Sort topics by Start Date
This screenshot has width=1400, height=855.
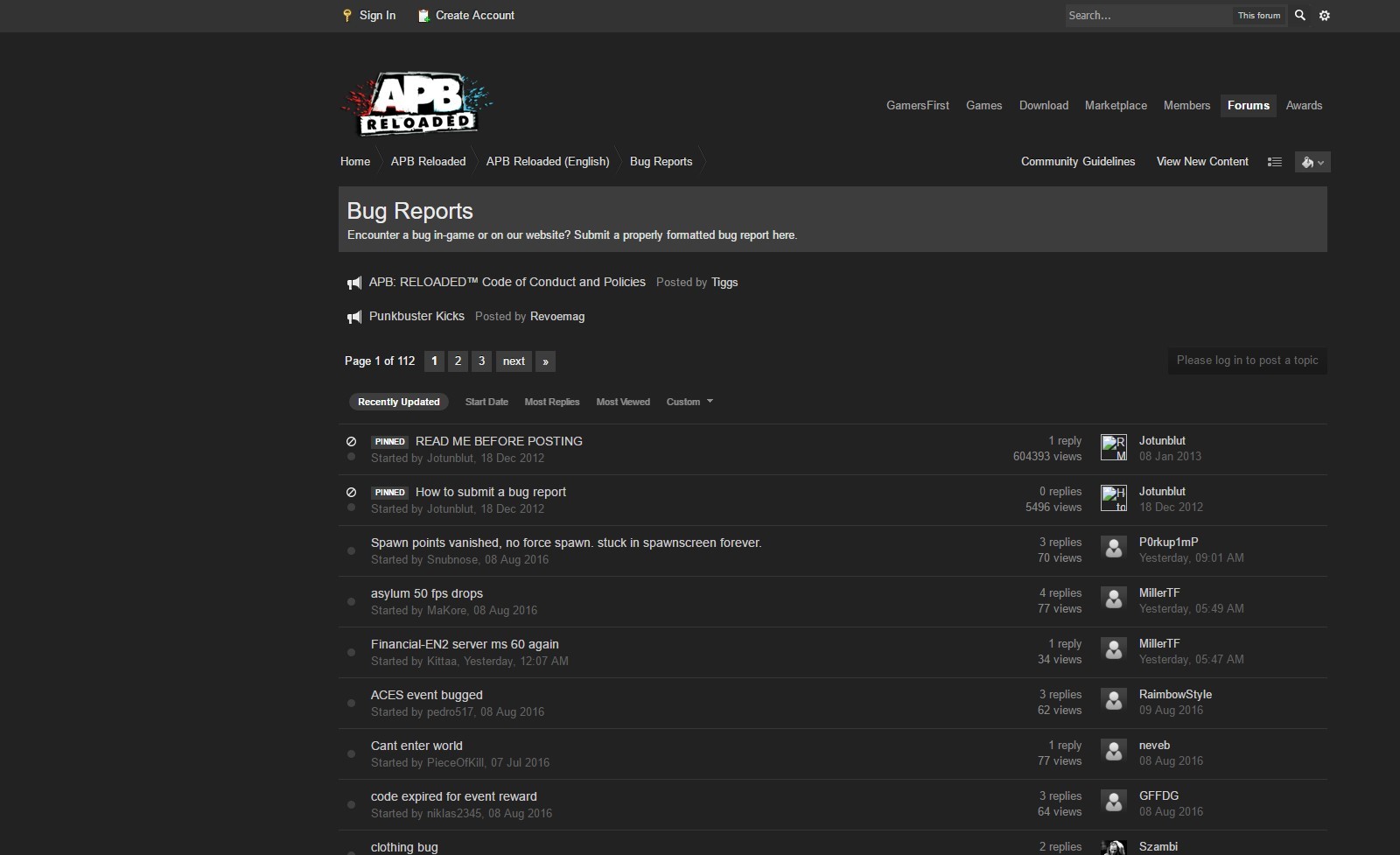tap(486, 402)
